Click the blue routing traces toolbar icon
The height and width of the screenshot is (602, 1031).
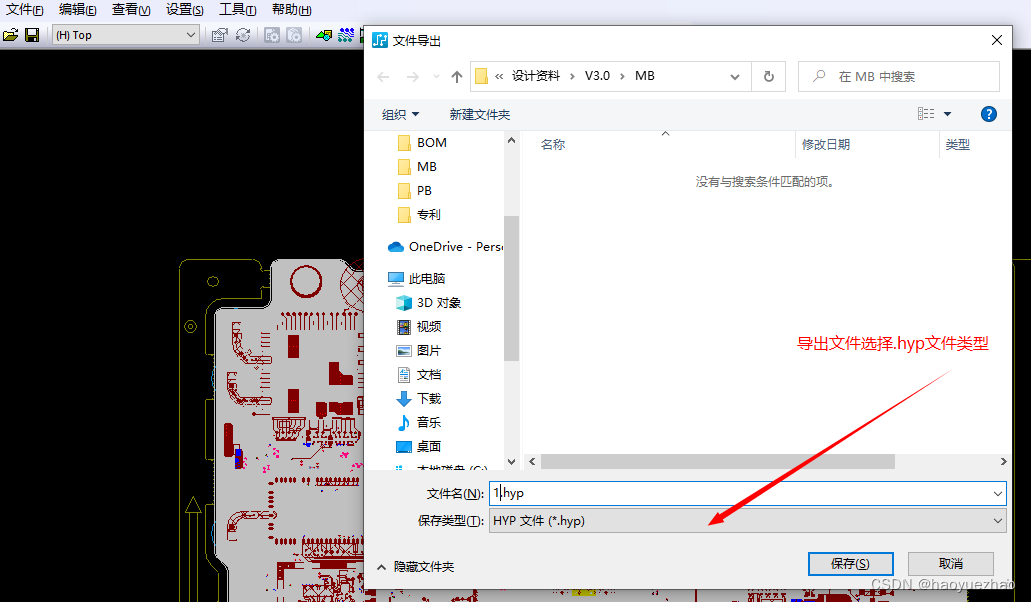click(346, 35)
